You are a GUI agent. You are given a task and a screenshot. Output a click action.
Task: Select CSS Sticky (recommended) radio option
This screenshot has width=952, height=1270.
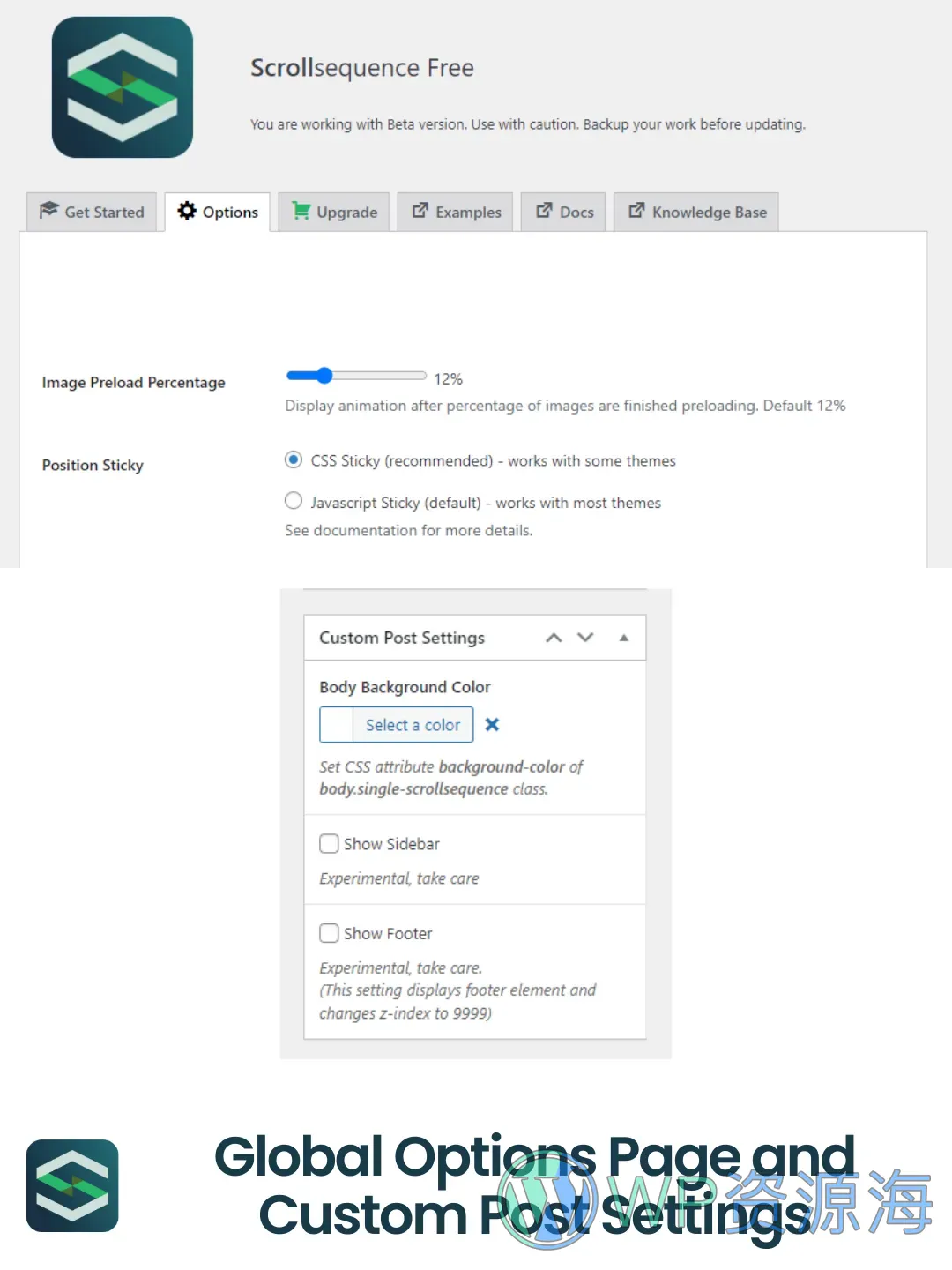click(x=294, y=459)
